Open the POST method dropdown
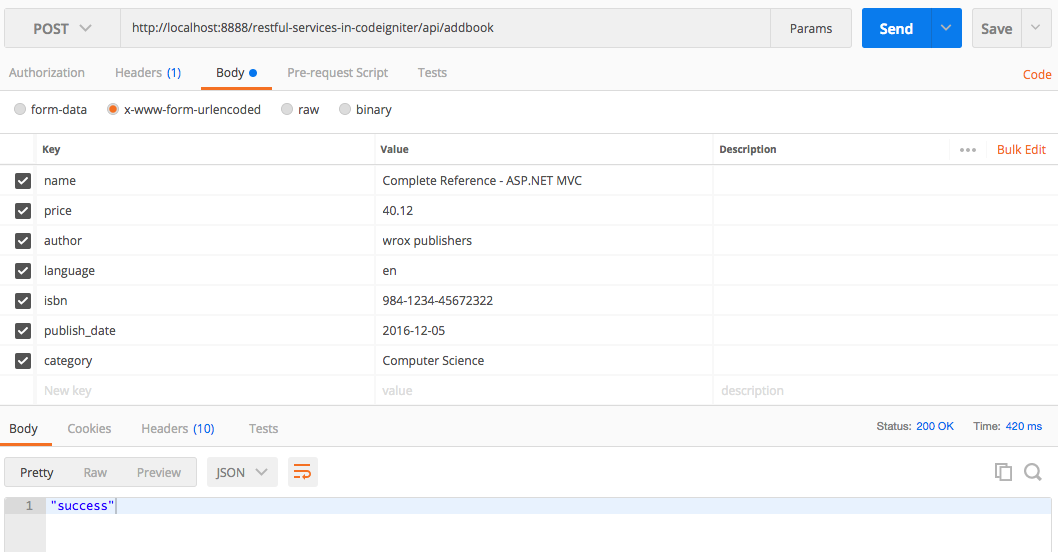Viewport: 1058px width, 552px height. 62,29
